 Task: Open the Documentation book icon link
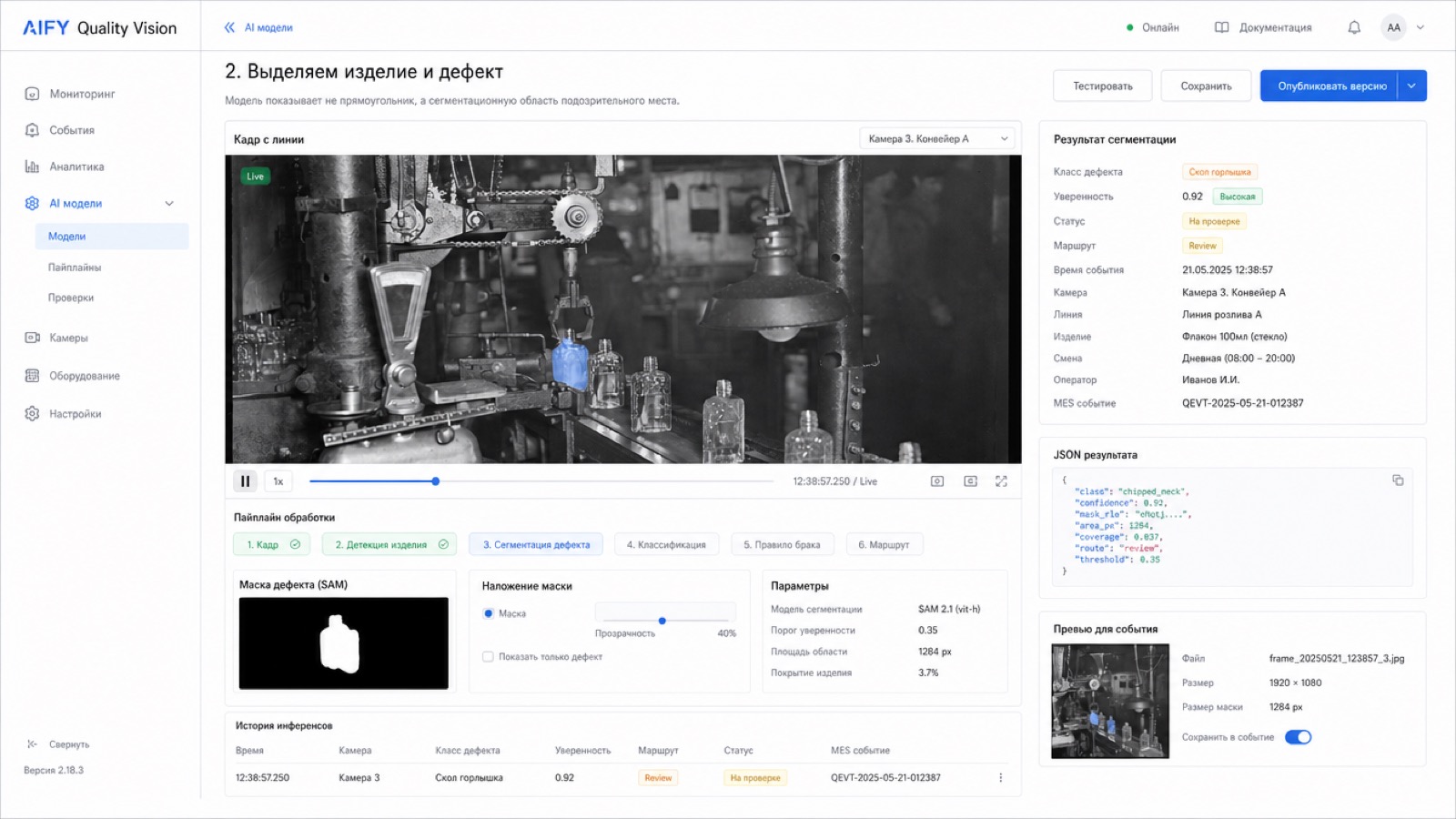(x=1221, y=27)
